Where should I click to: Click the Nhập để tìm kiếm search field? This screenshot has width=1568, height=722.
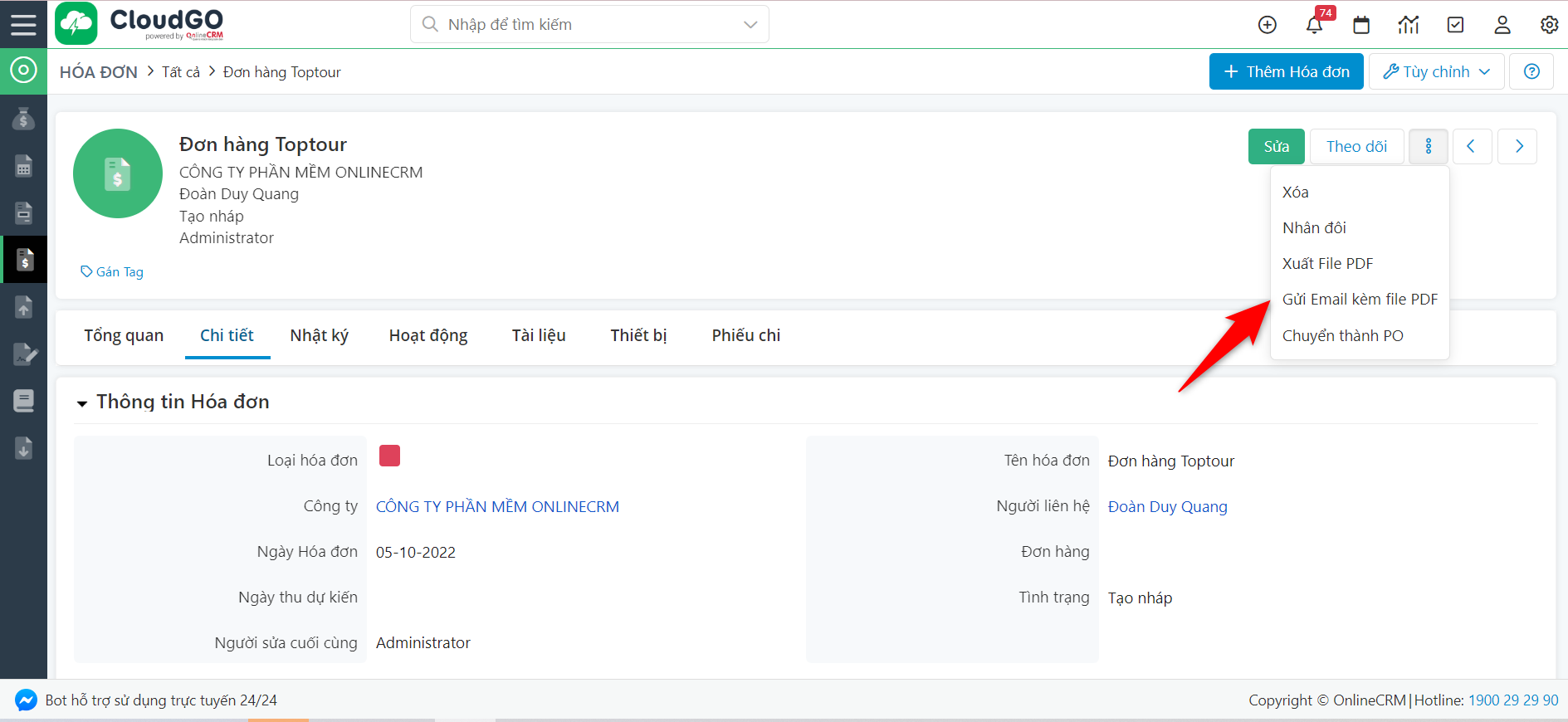click(581, 25)
